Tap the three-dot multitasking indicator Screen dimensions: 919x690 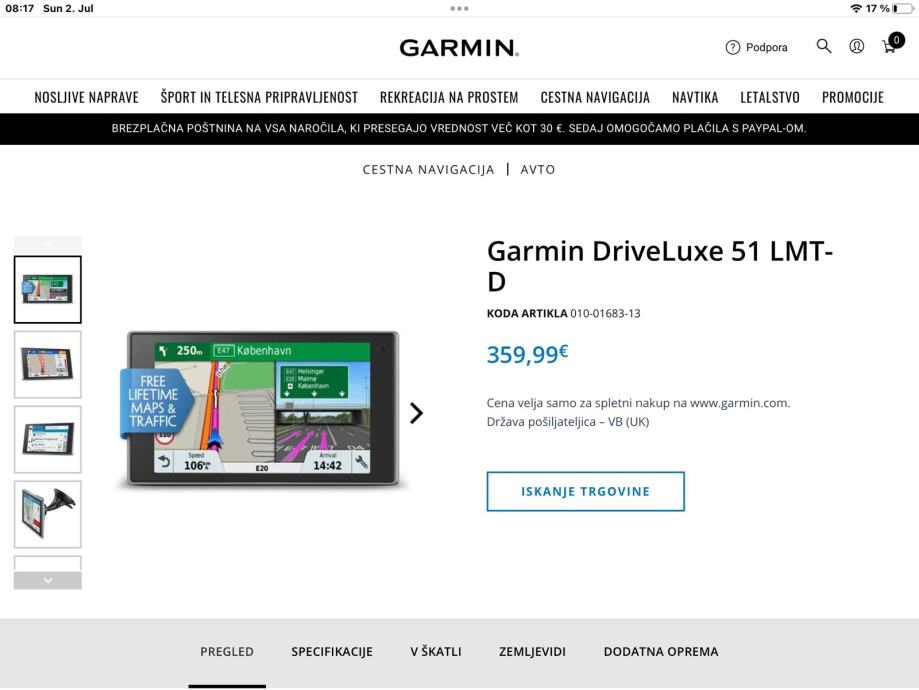click(x=459, y=8)
